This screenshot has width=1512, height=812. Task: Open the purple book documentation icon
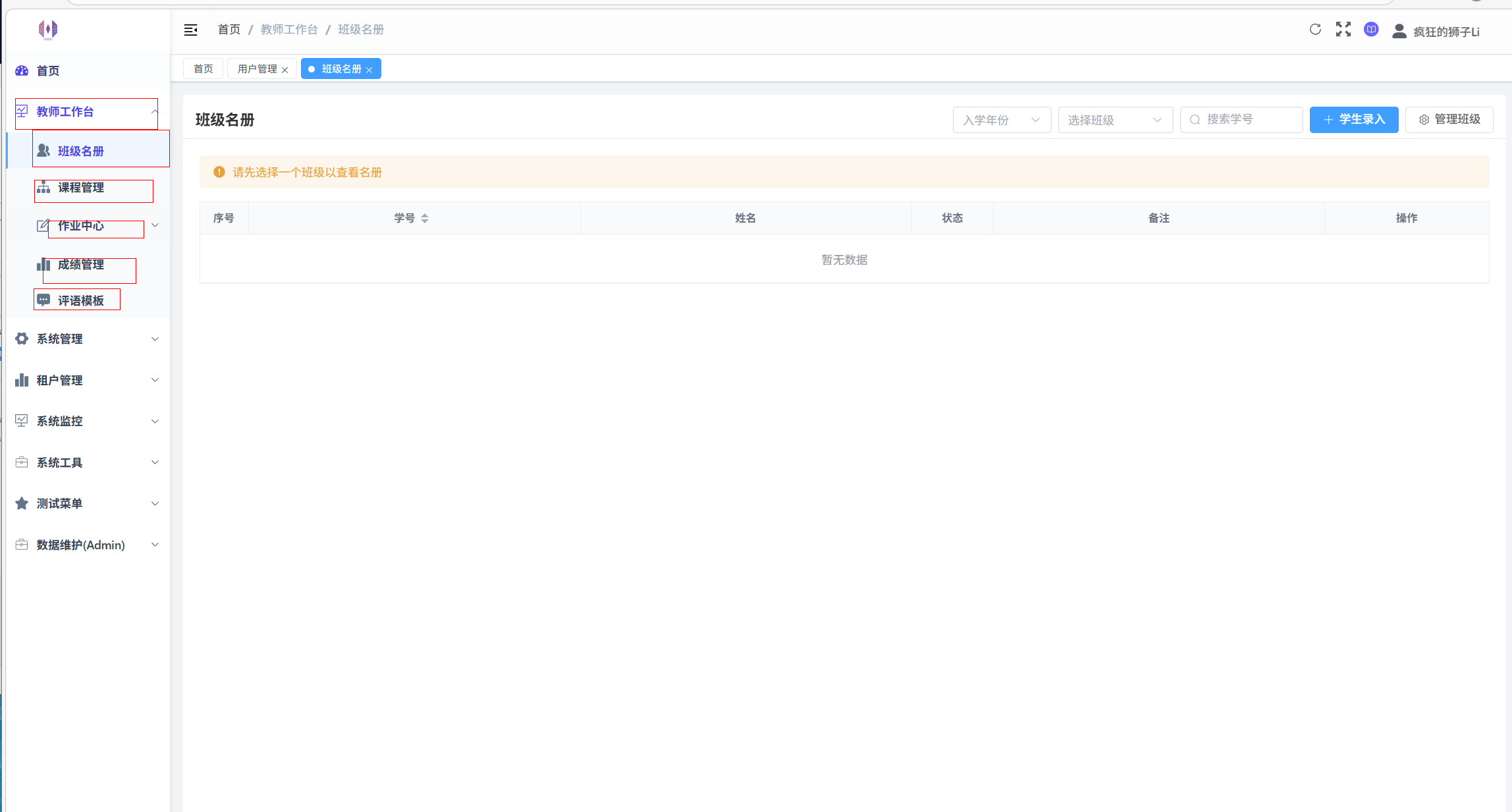coord(1371,30)
